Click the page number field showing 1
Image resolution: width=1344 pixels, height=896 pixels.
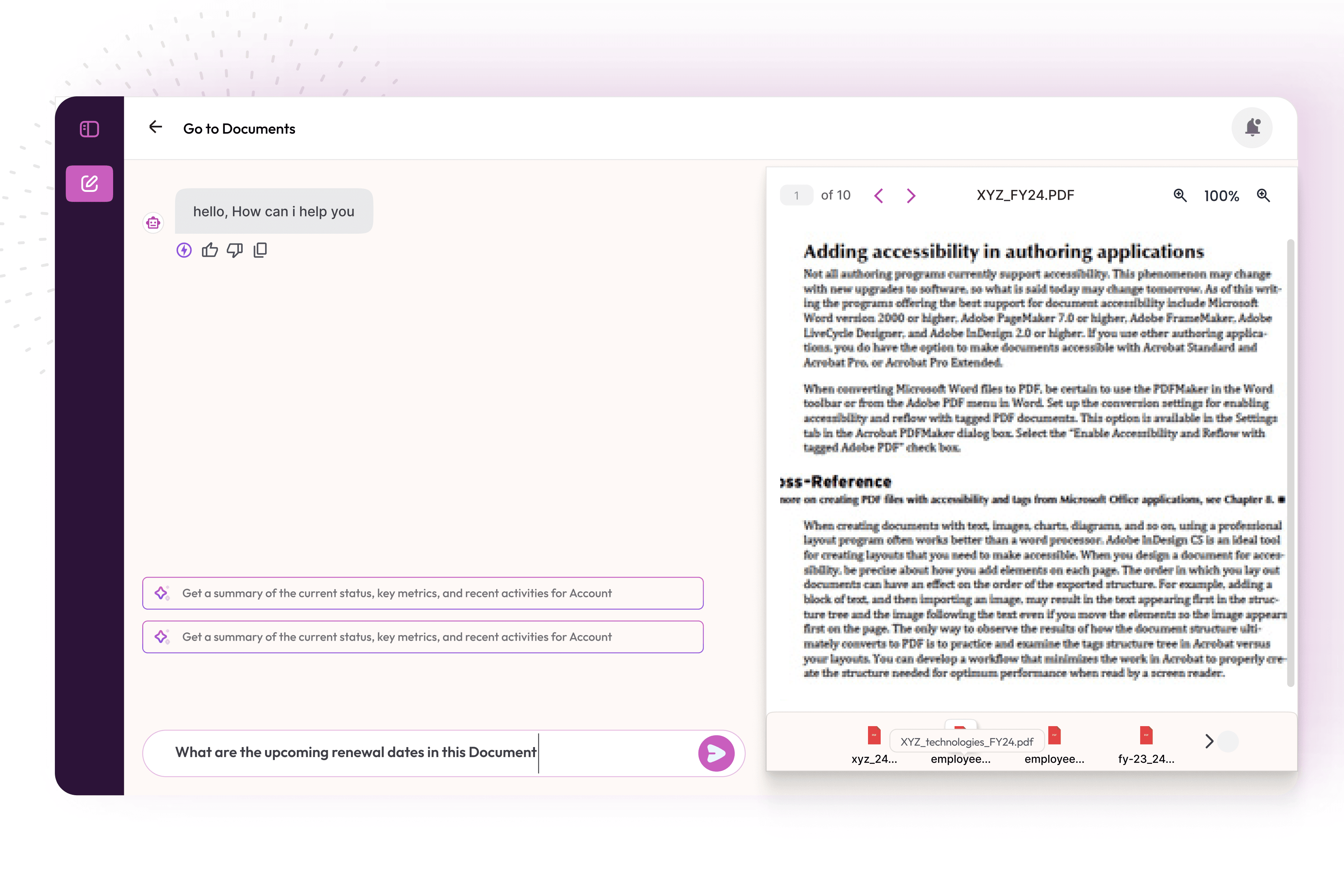[x=796, y=195]
